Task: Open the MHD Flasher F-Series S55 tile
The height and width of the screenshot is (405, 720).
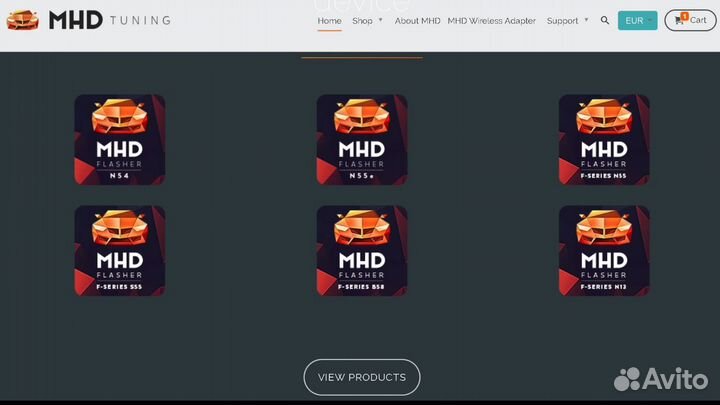Action: [x=120, y=251]
